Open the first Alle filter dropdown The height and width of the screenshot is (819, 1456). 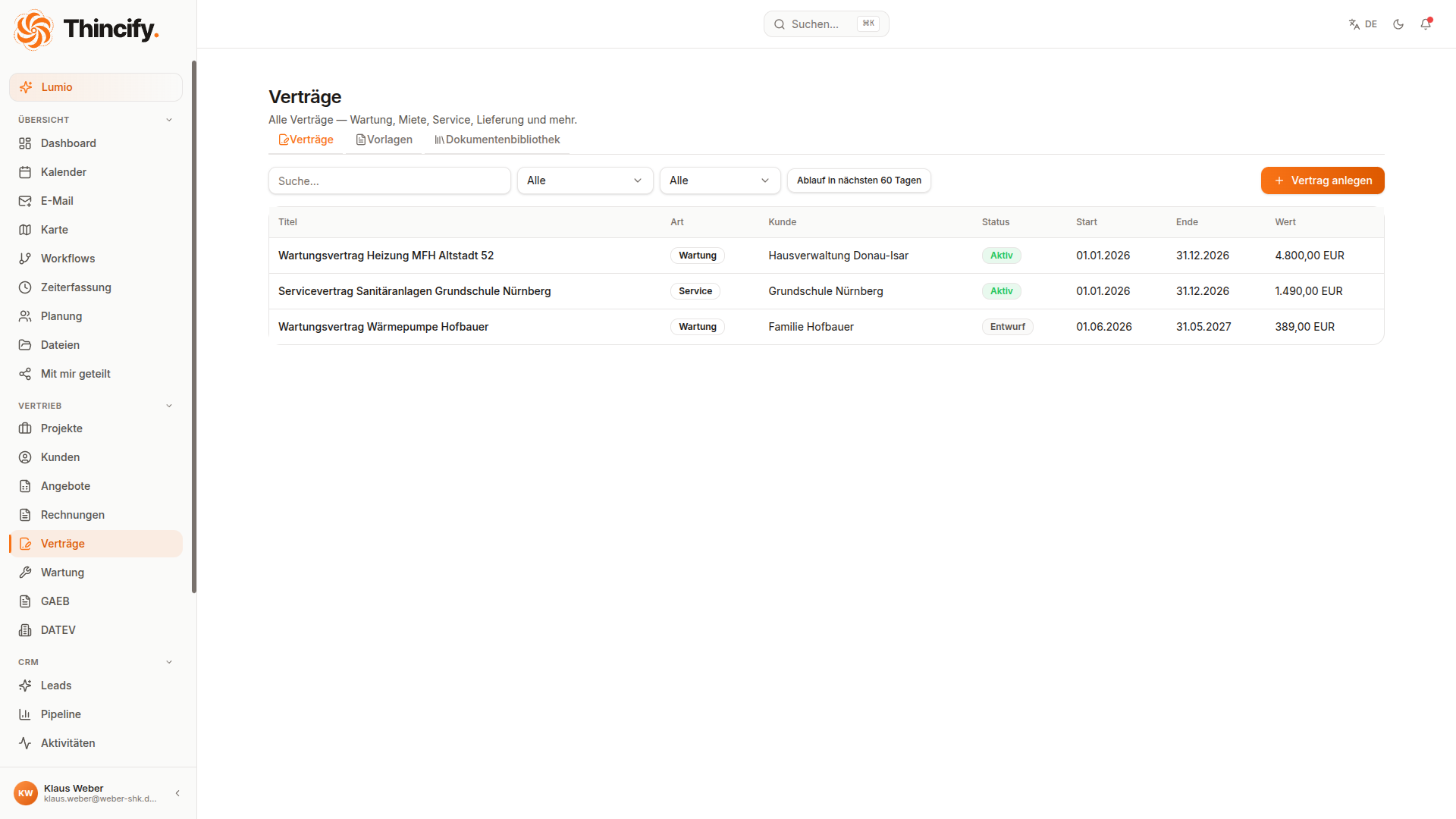585,180
